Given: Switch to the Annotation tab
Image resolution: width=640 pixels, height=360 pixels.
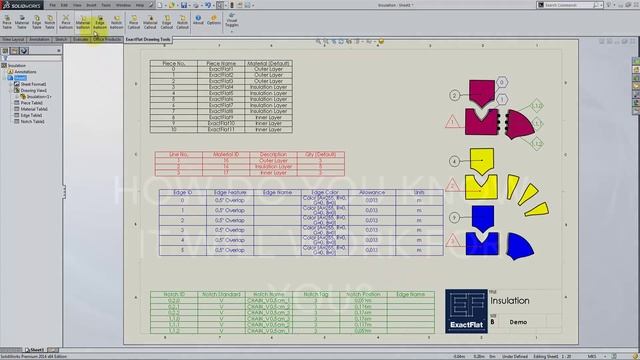Looking at the screenshot, I should (x=39, y=39).
